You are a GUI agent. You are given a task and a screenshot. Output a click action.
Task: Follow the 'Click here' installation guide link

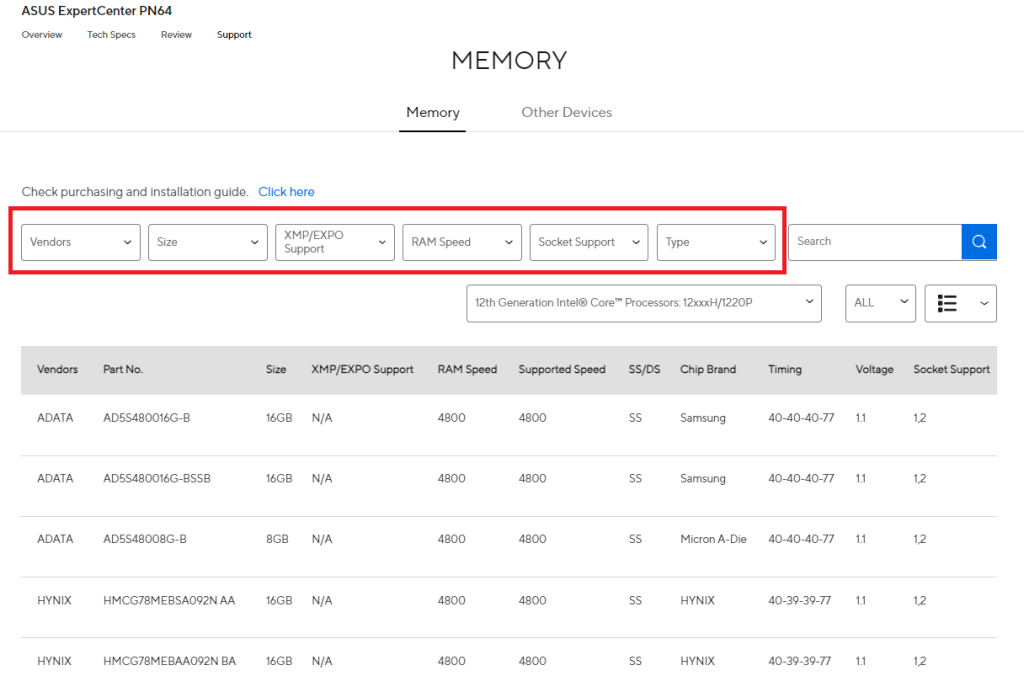tap(286, 192)
